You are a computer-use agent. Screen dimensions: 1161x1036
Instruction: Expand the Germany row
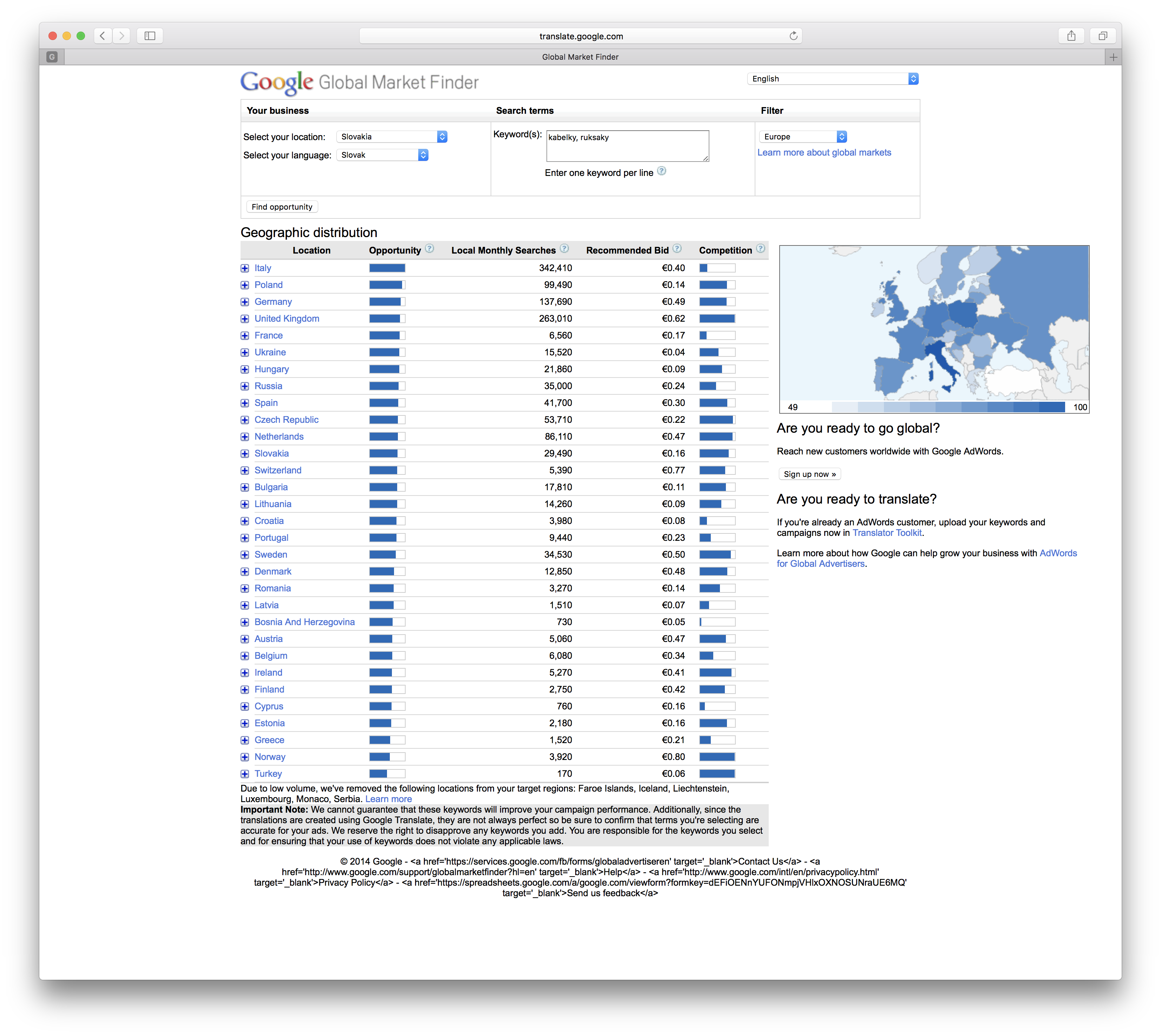(245, 302)
